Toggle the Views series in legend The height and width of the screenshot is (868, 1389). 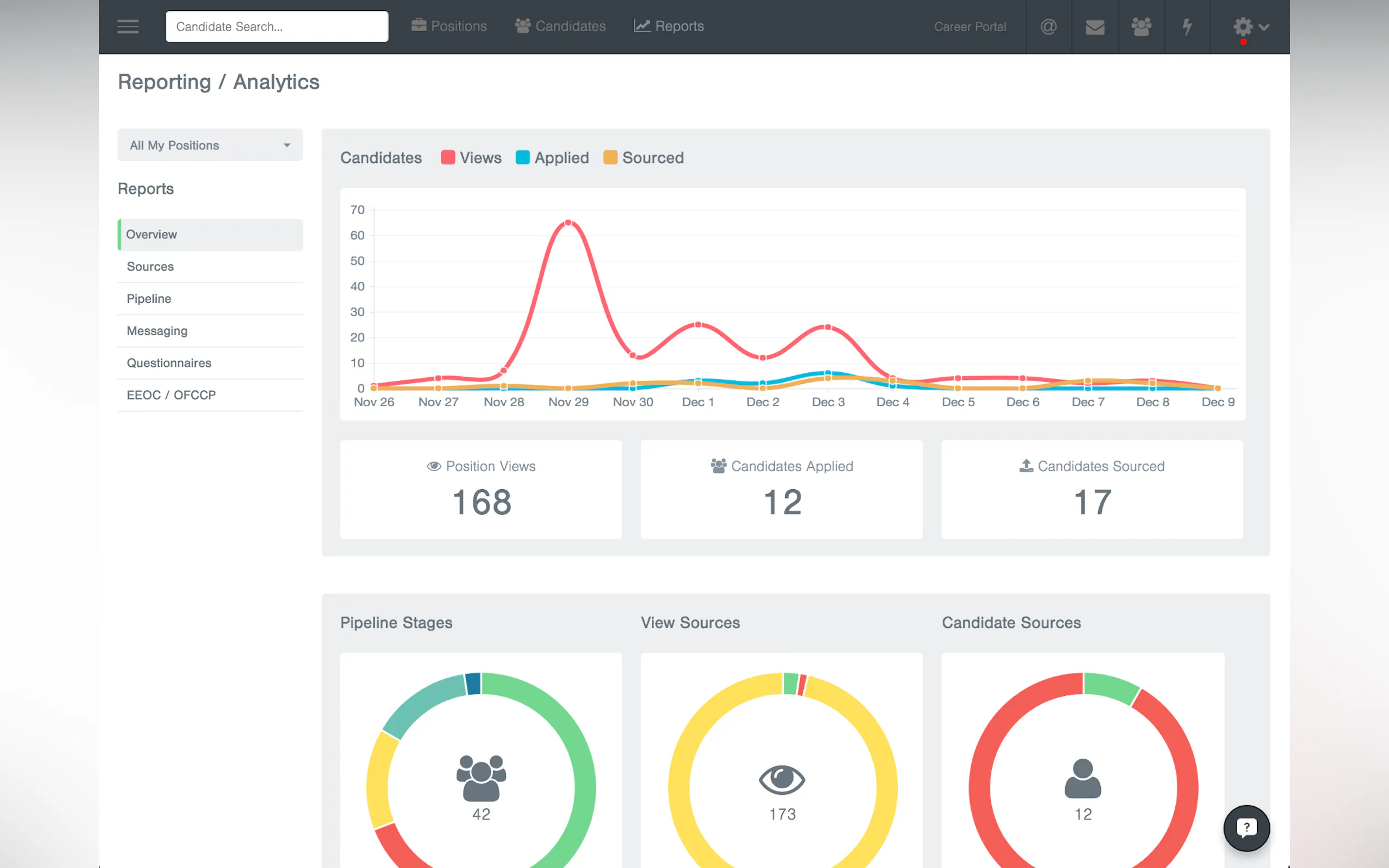tap(471, 158)
